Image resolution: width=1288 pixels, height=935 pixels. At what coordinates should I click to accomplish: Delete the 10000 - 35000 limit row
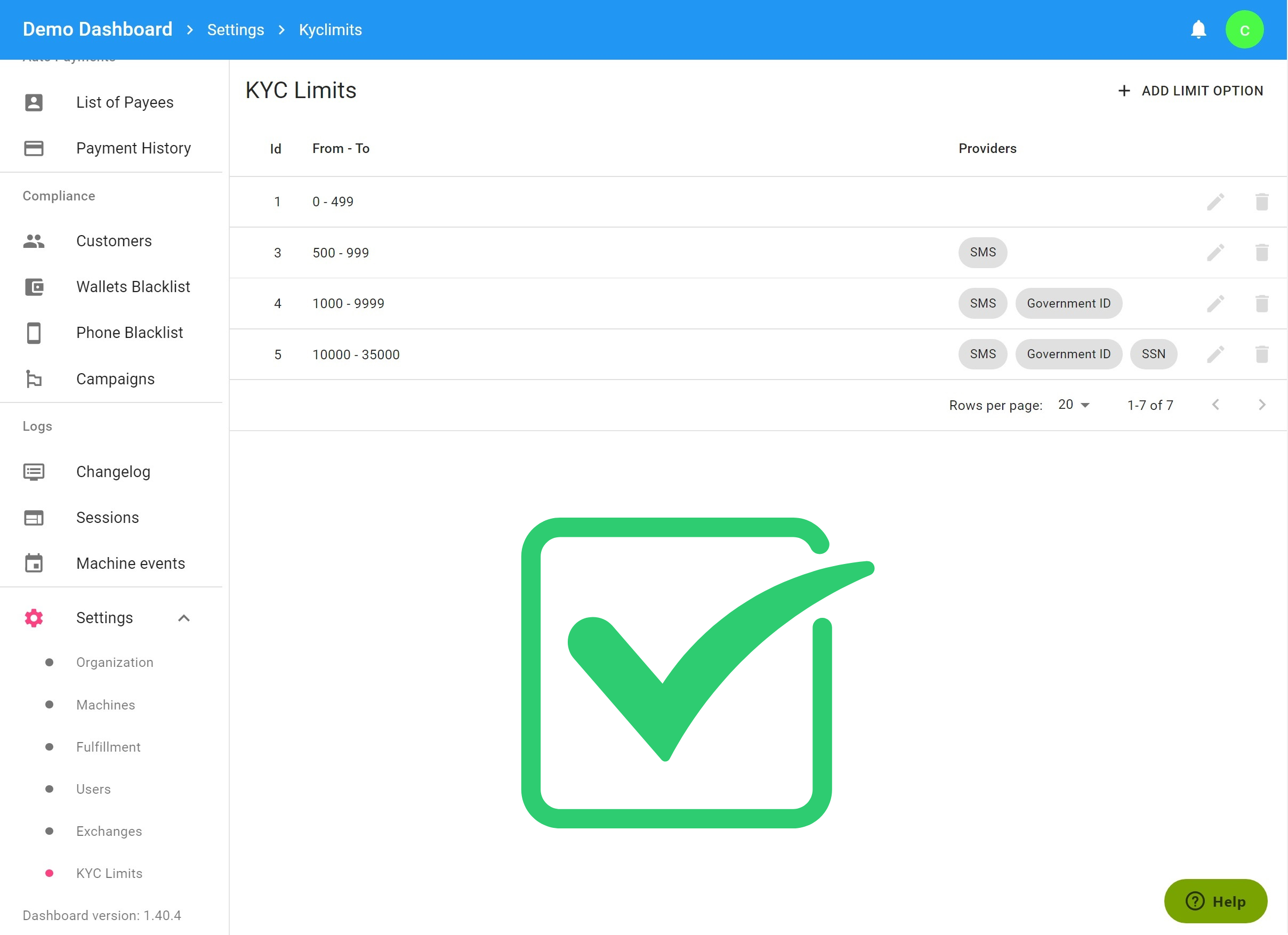[1261, 354]
